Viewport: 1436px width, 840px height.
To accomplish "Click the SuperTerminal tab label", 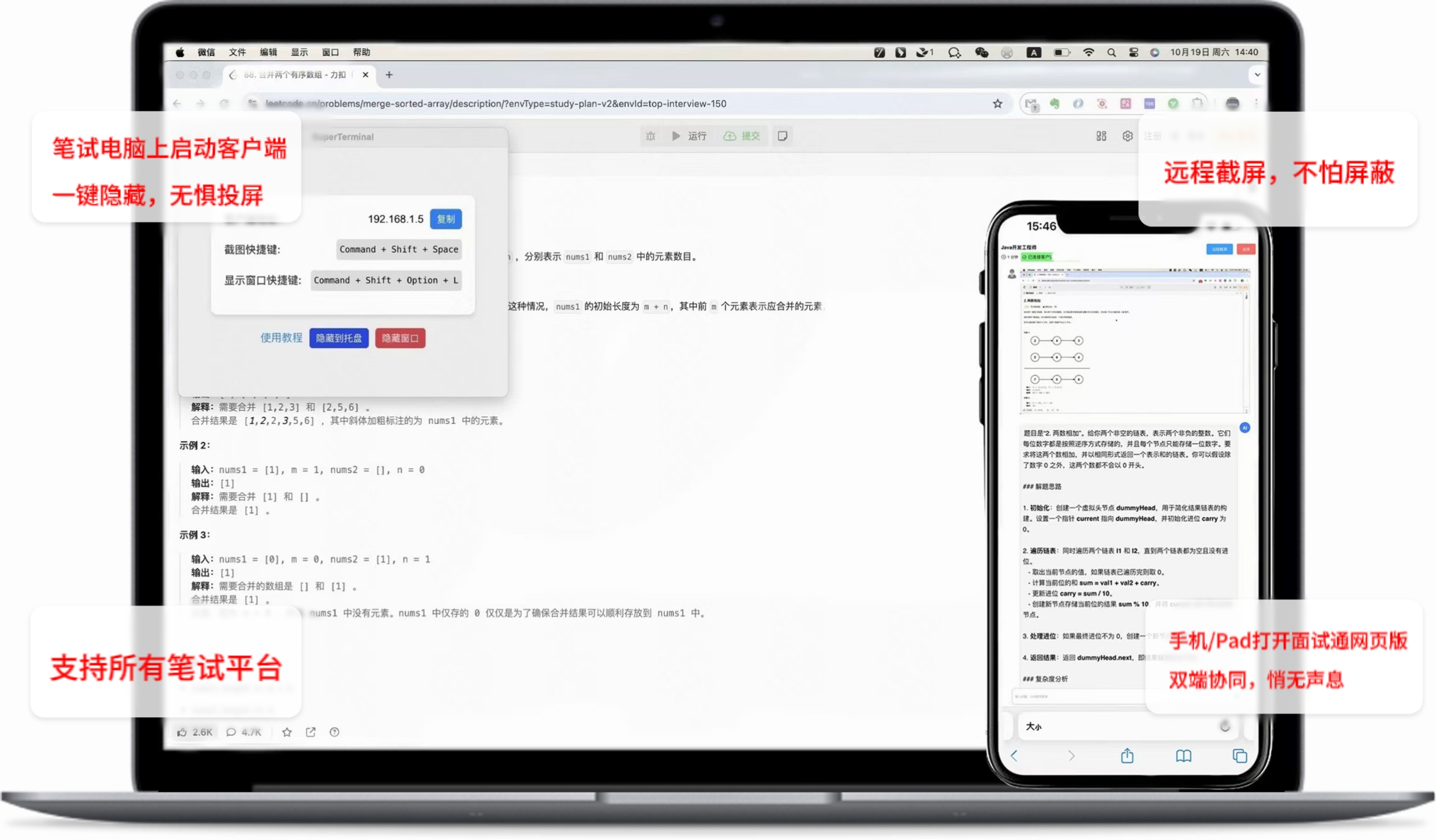I will point(344,136).
